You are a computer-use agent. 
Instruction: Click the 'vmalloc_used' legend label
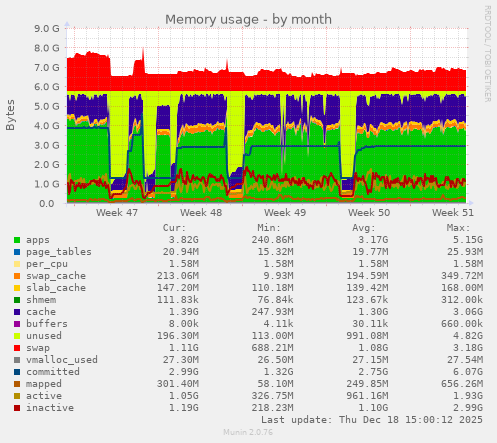[62, 360]
